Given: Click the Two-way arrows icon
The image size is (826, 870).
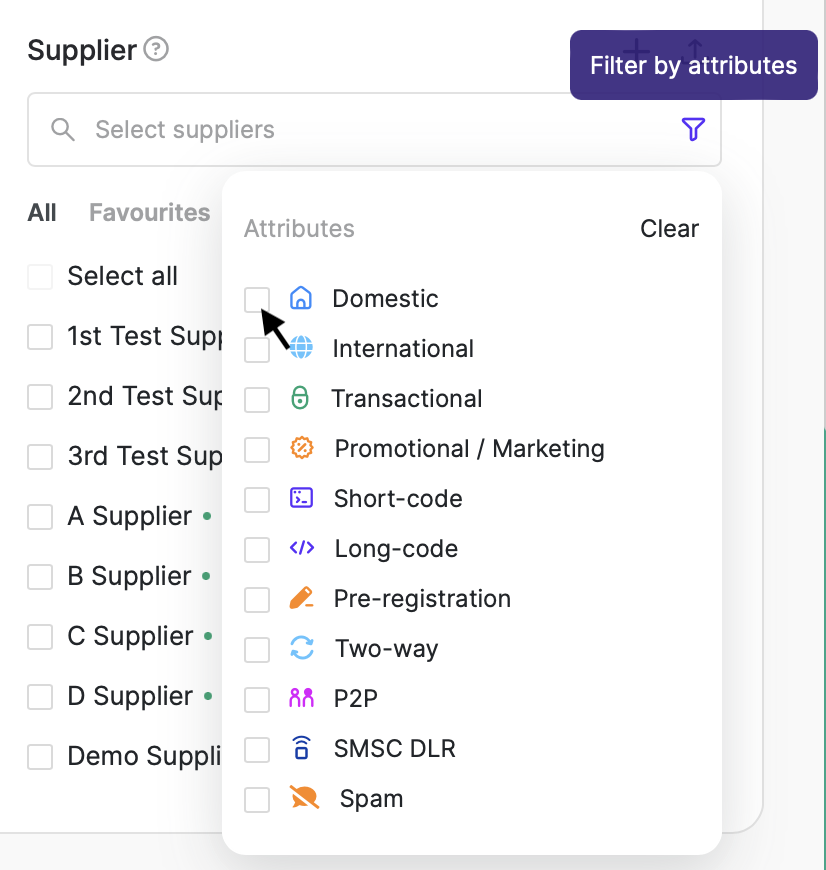Looking at the screenshot, I should click(301, 648).
